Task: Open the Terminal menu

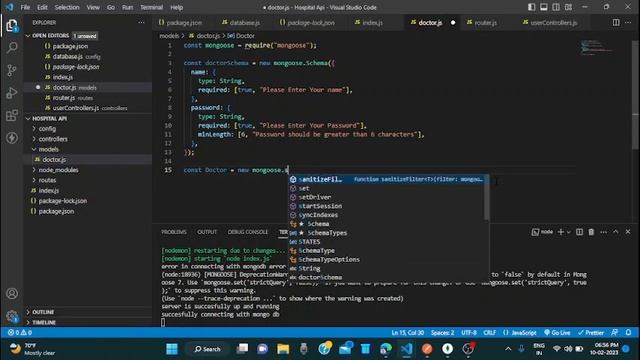Action: [151, 7]
